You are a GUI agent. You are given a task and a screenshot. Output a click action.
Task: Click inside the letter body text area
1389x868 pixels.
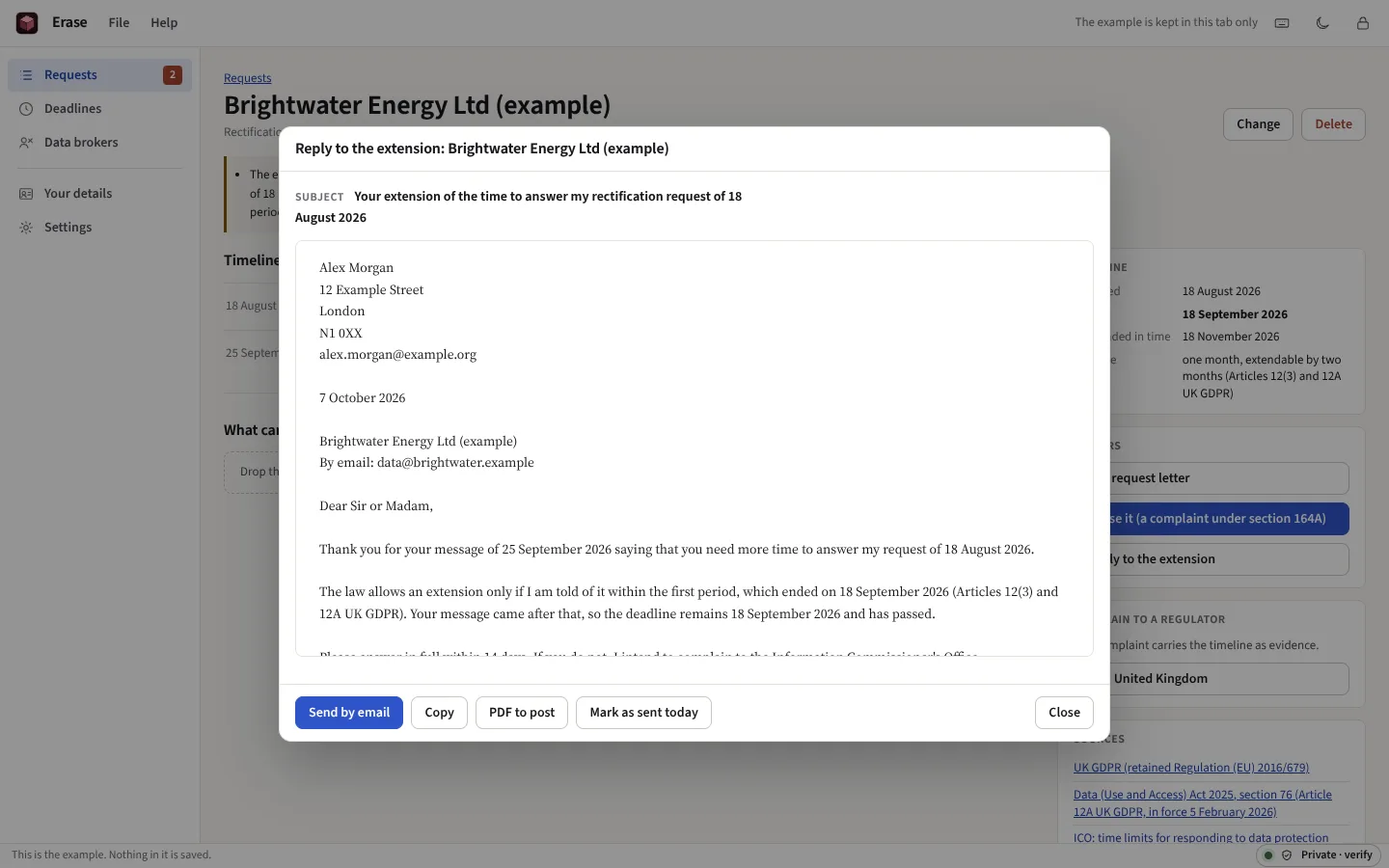pyautogui.click(x=694, y=448)
